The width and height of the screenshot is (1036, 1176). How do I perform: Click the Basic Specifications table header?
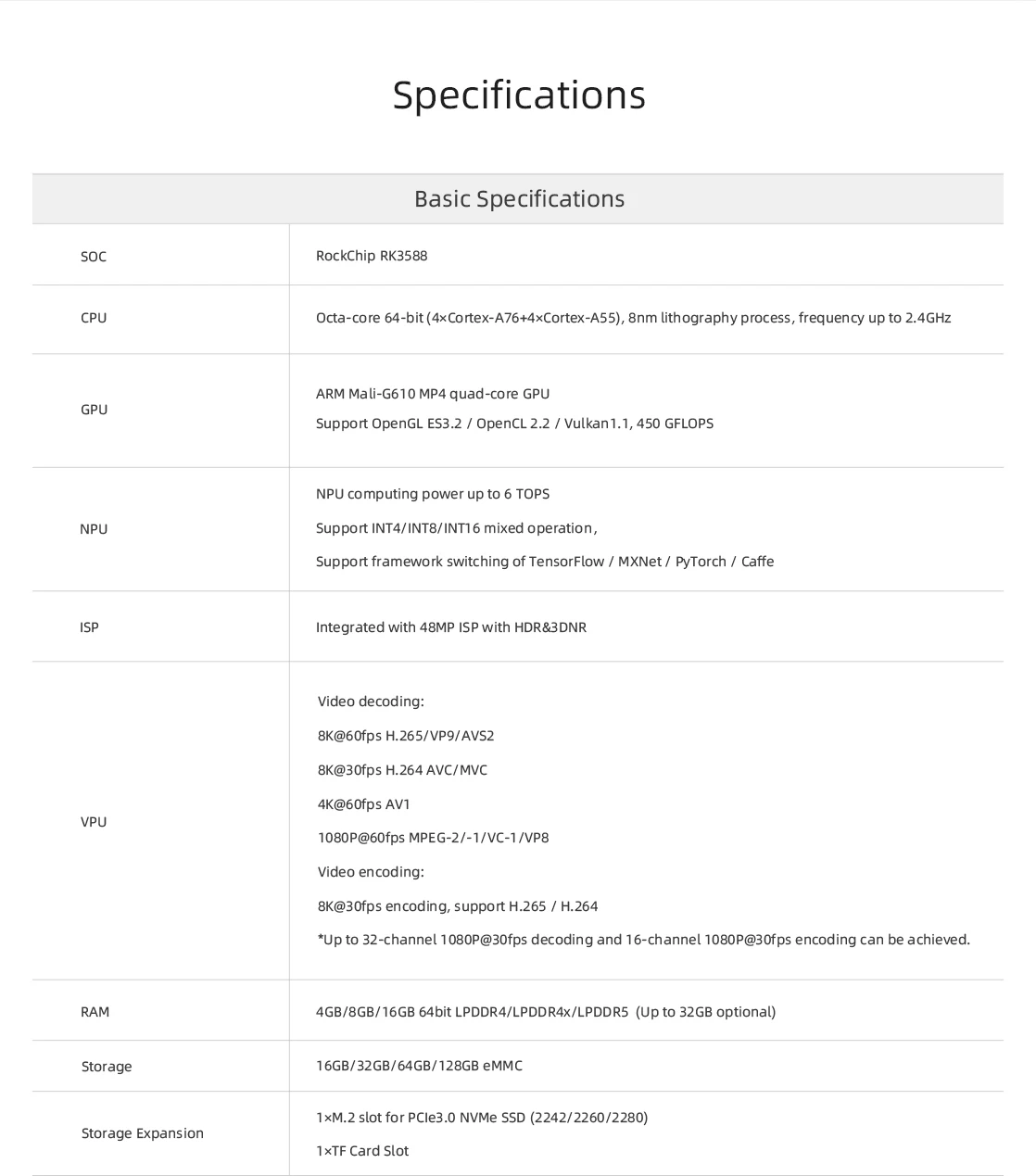point(519,199)
